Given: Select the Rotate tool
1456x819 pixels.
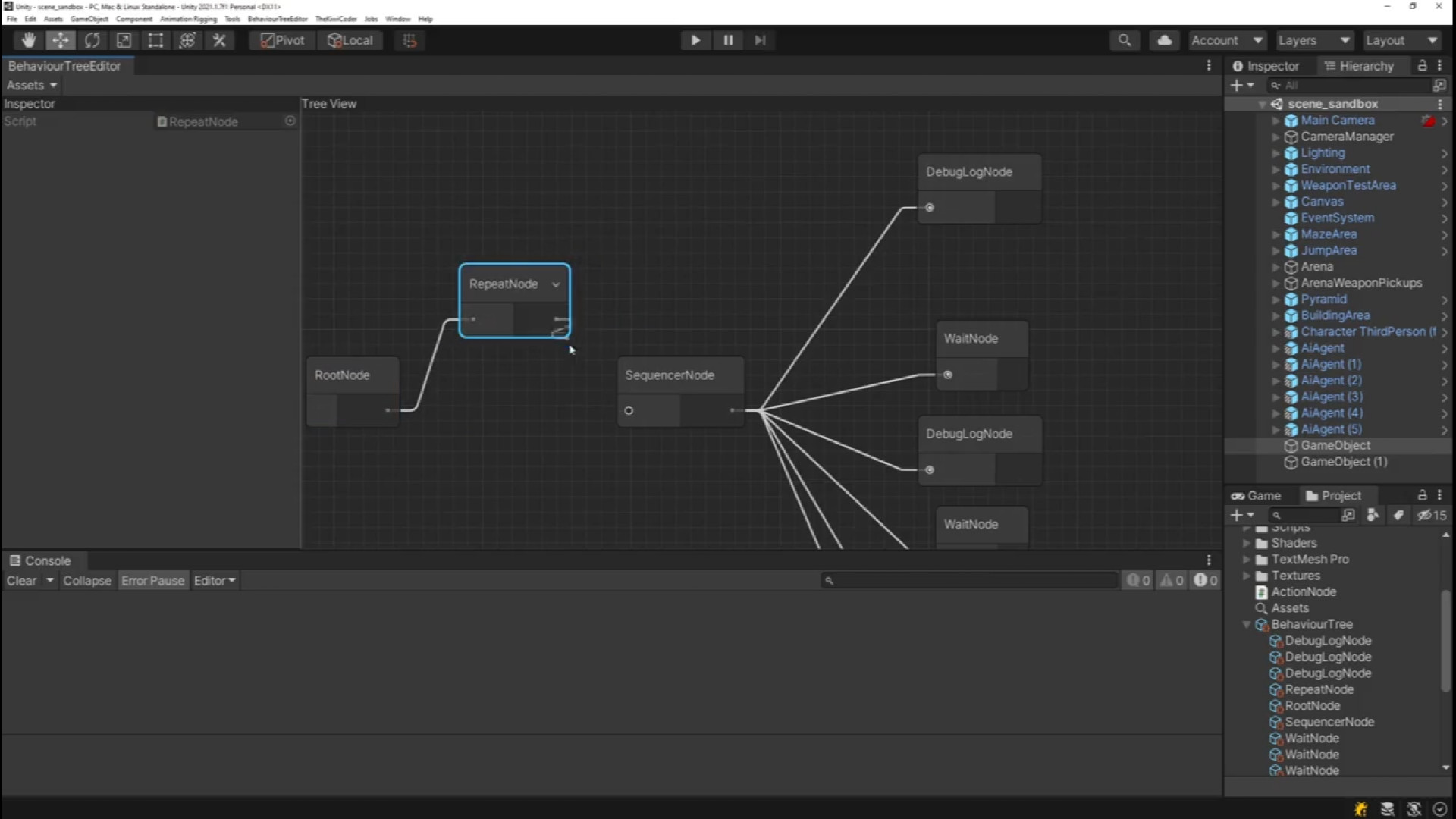Looking at the screenshot, I should tap(92, 40).
